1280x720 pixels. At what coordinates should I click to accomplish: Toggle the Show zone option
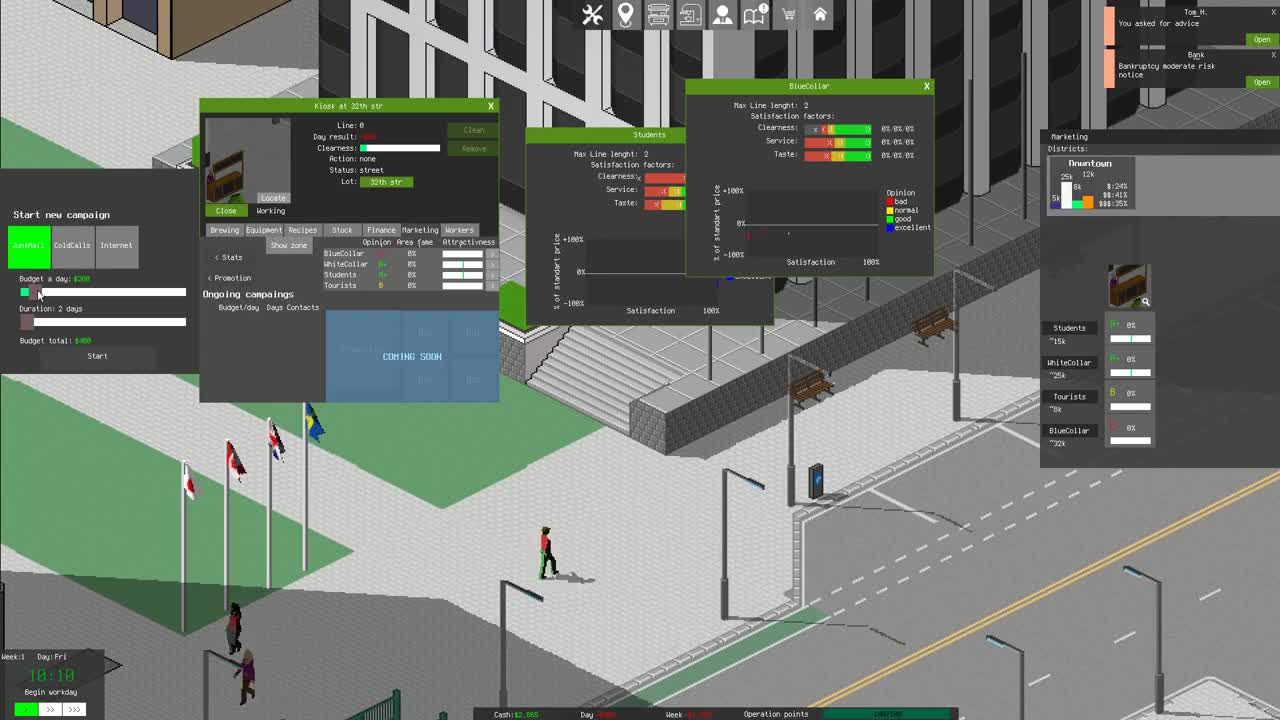[x=289, y=245]
